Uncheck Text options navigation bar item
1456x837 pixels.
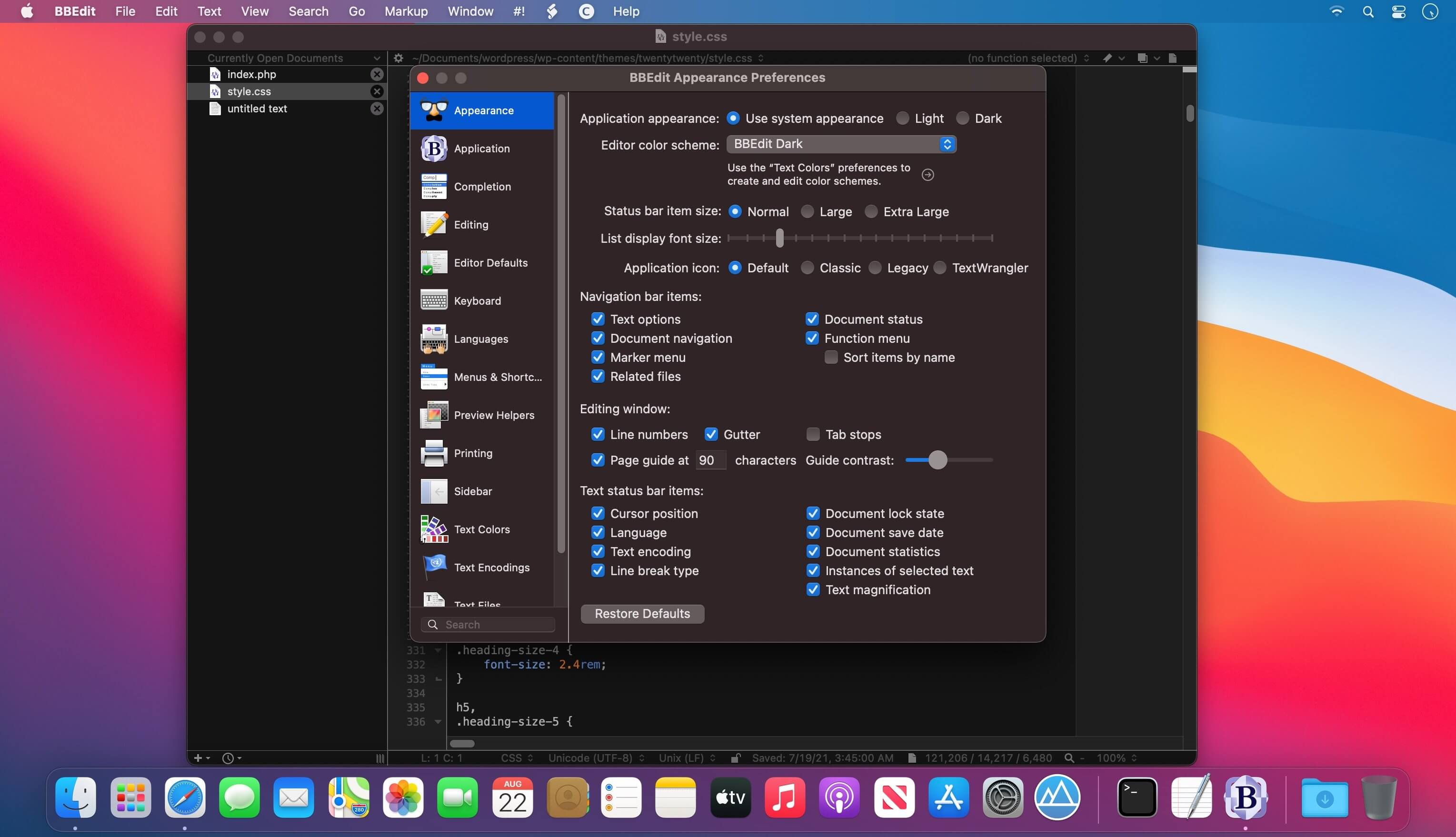point(598,319)
